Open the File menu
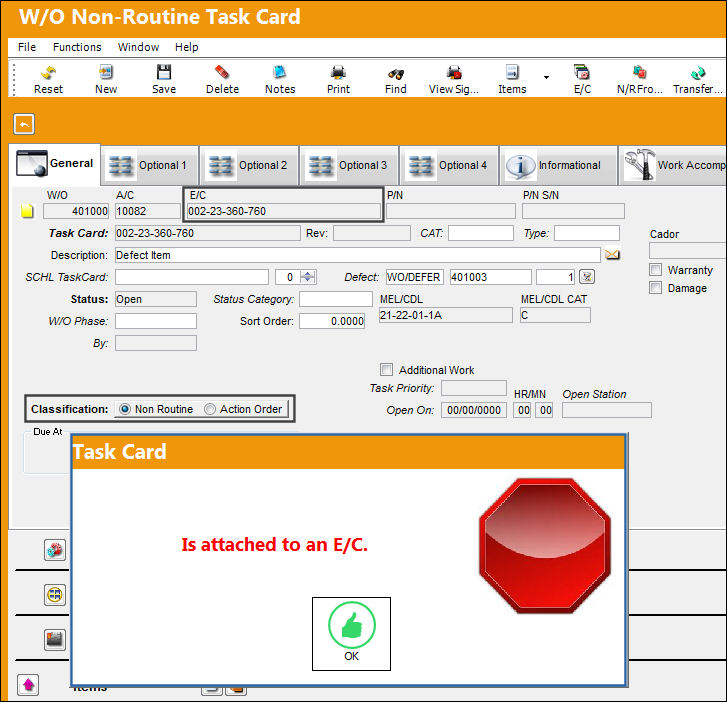Viewport: 727px width, 702px height. tap(27, 47)
